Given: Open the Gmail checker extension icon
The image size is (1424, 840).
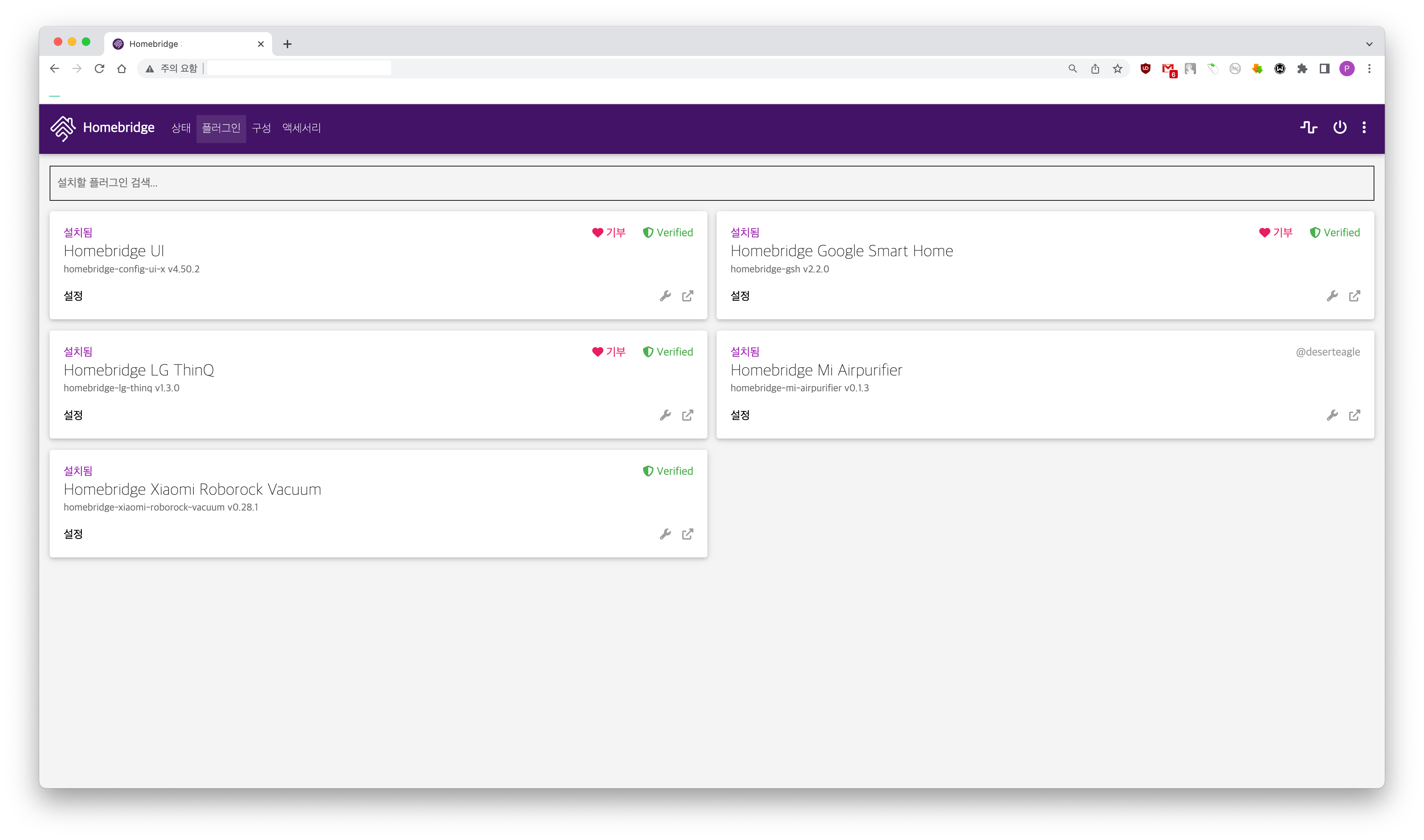Looking at the screenshot, I should coord(1169,70).
